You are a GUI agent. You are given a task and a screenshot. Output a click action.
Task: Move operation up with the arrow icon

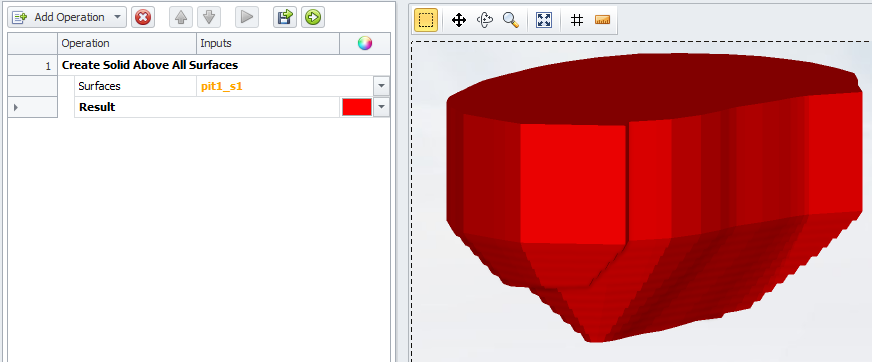pyautogui.click(x=180, y=18)
